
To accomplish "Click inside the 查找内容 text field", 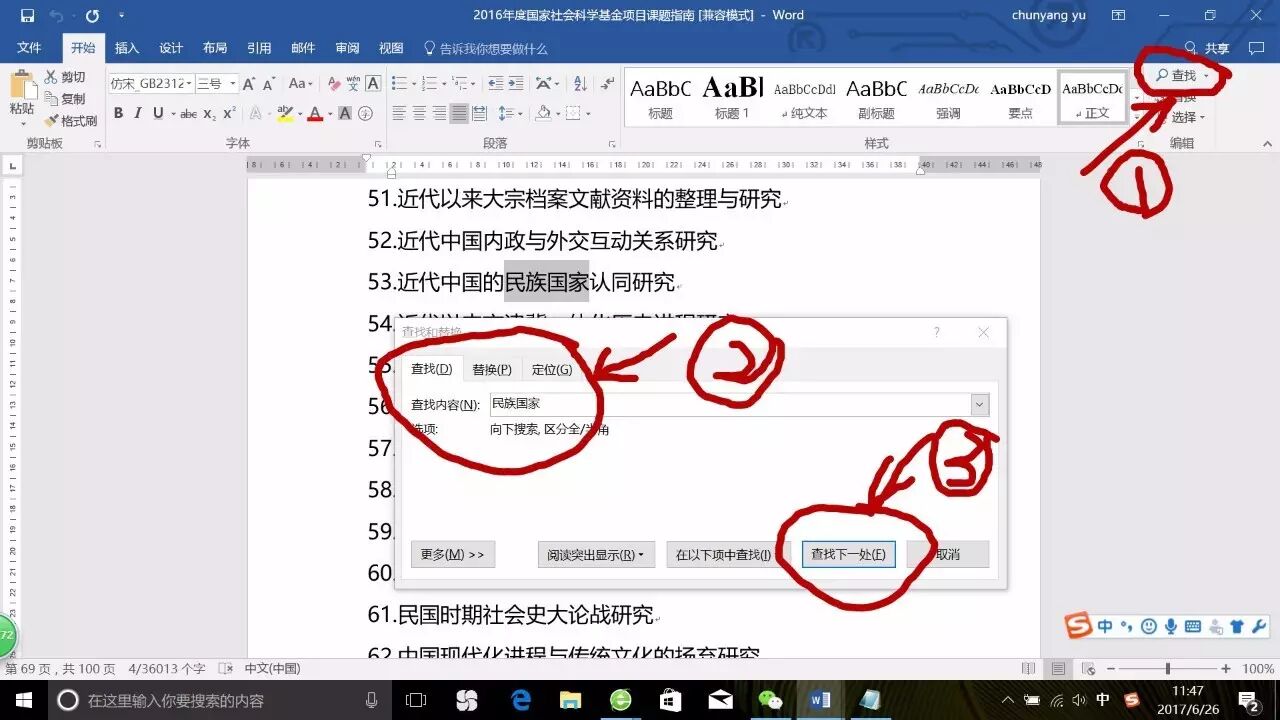I will click(730, 404).
